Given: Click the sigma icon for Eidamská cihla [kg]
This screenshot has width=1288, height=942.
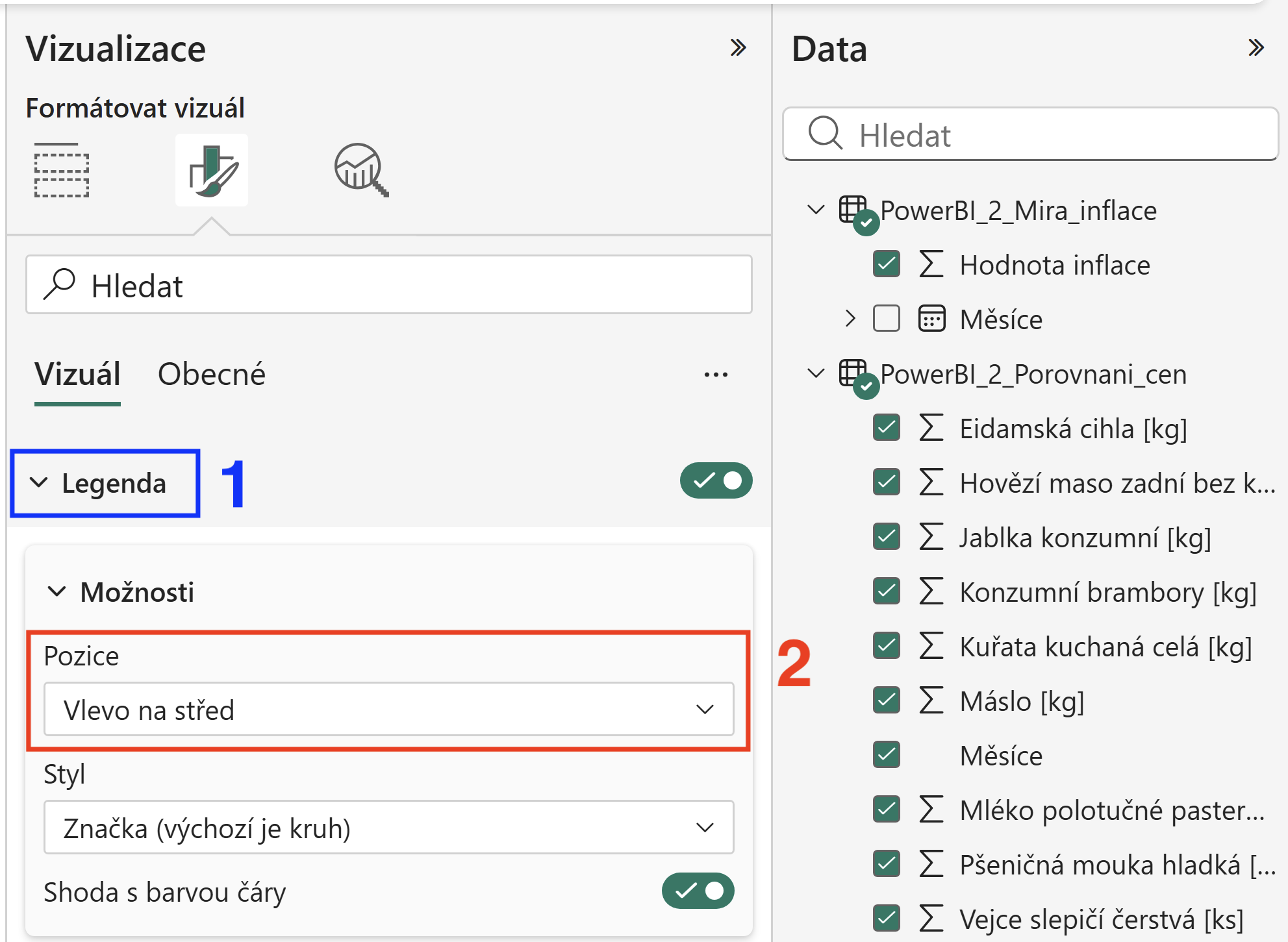Looking at the screenshot, I should [931, 428].
